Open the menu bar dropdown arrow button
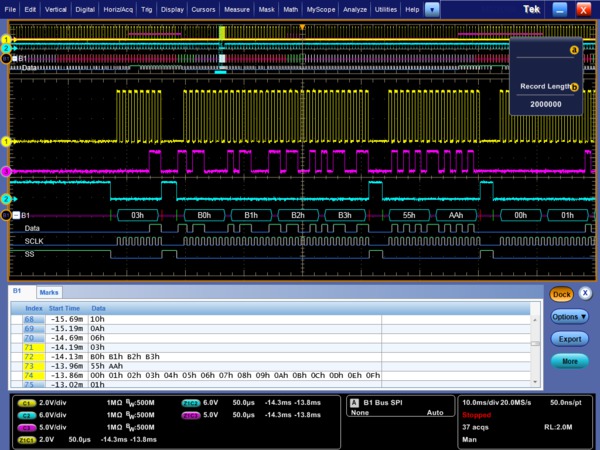This screenshot has width=600, height=450. (x=432, y=9)
